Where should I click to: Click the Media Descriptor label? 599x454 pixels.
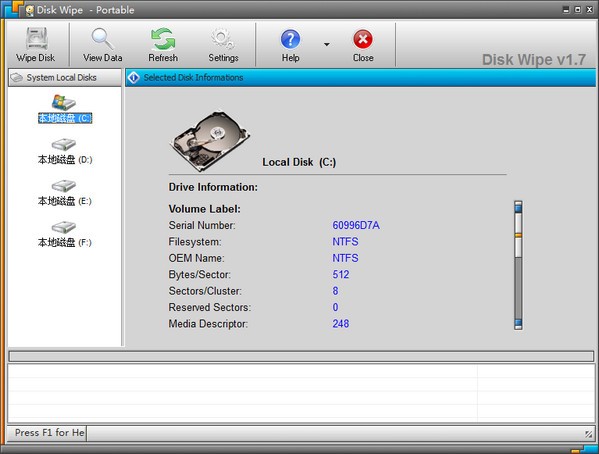click(208, 324)
